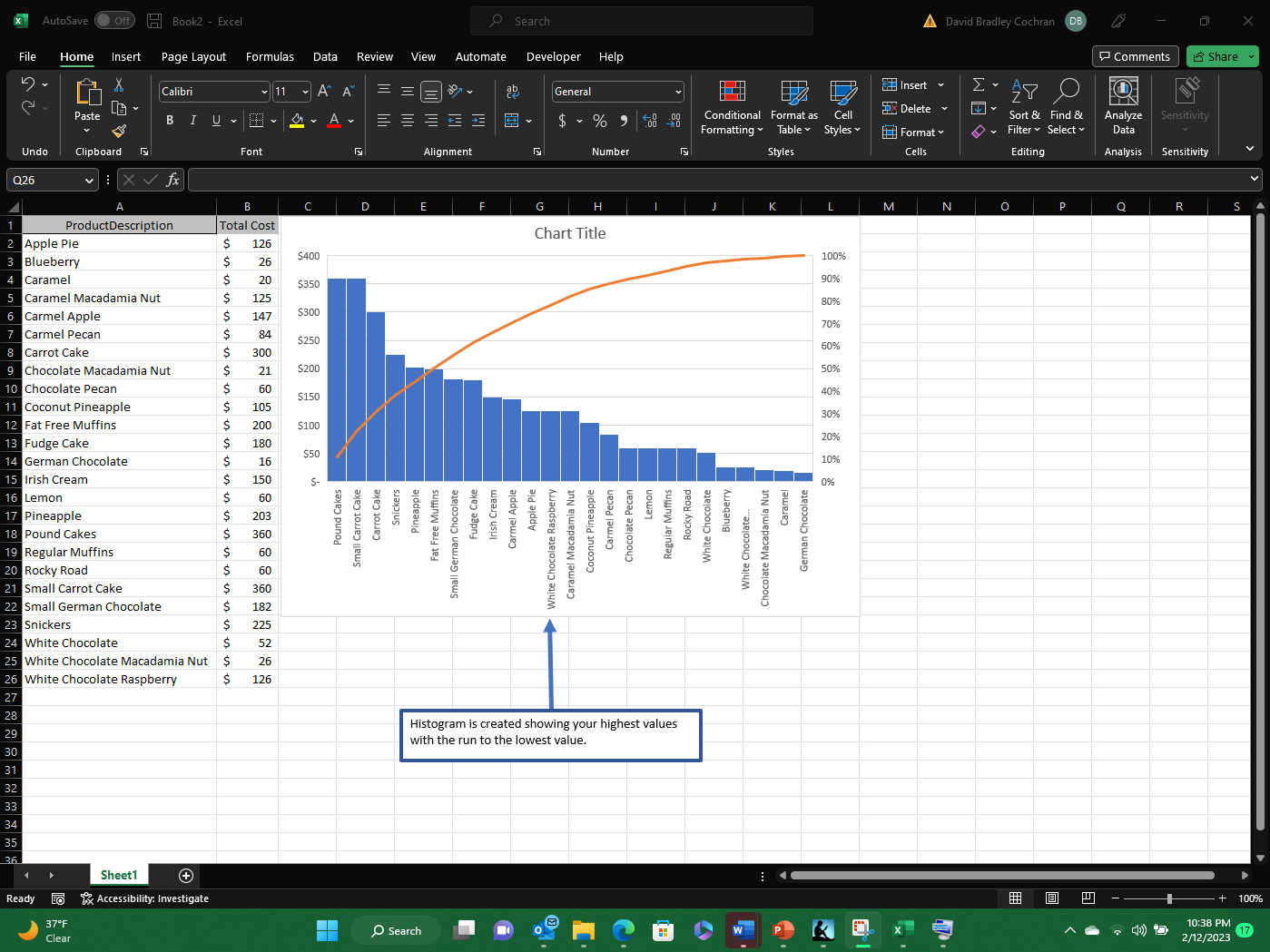Run Analyze Data from the ribbon
Image resolution: width=1270 pixels, height=952 pixels.
[1123, 107]
